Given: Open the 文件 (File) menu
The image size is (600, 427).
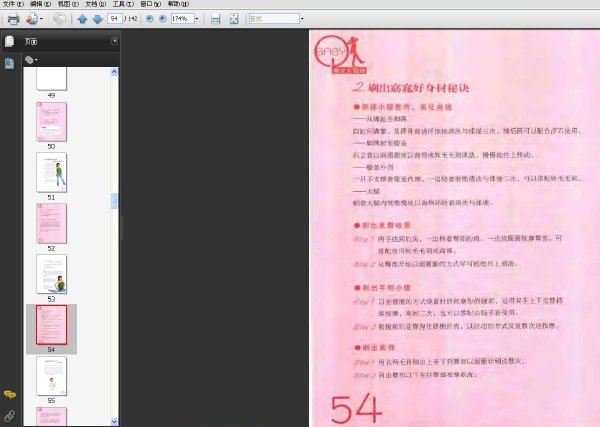Looking at the screenshot, I should pyautogui.click(x=13, y=4).
